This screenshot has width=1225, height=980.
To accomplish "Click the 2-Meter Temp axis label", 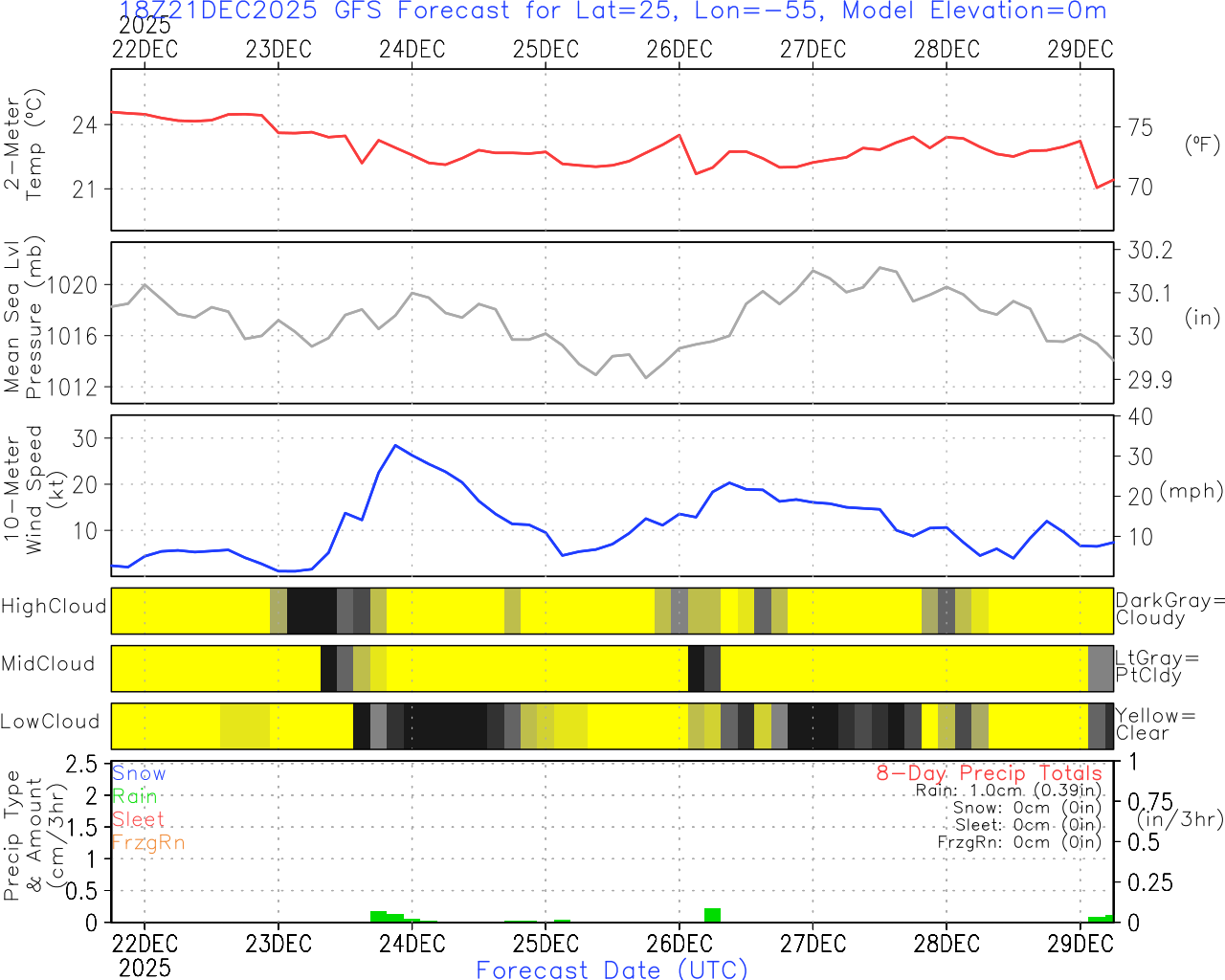I will 24,146.
